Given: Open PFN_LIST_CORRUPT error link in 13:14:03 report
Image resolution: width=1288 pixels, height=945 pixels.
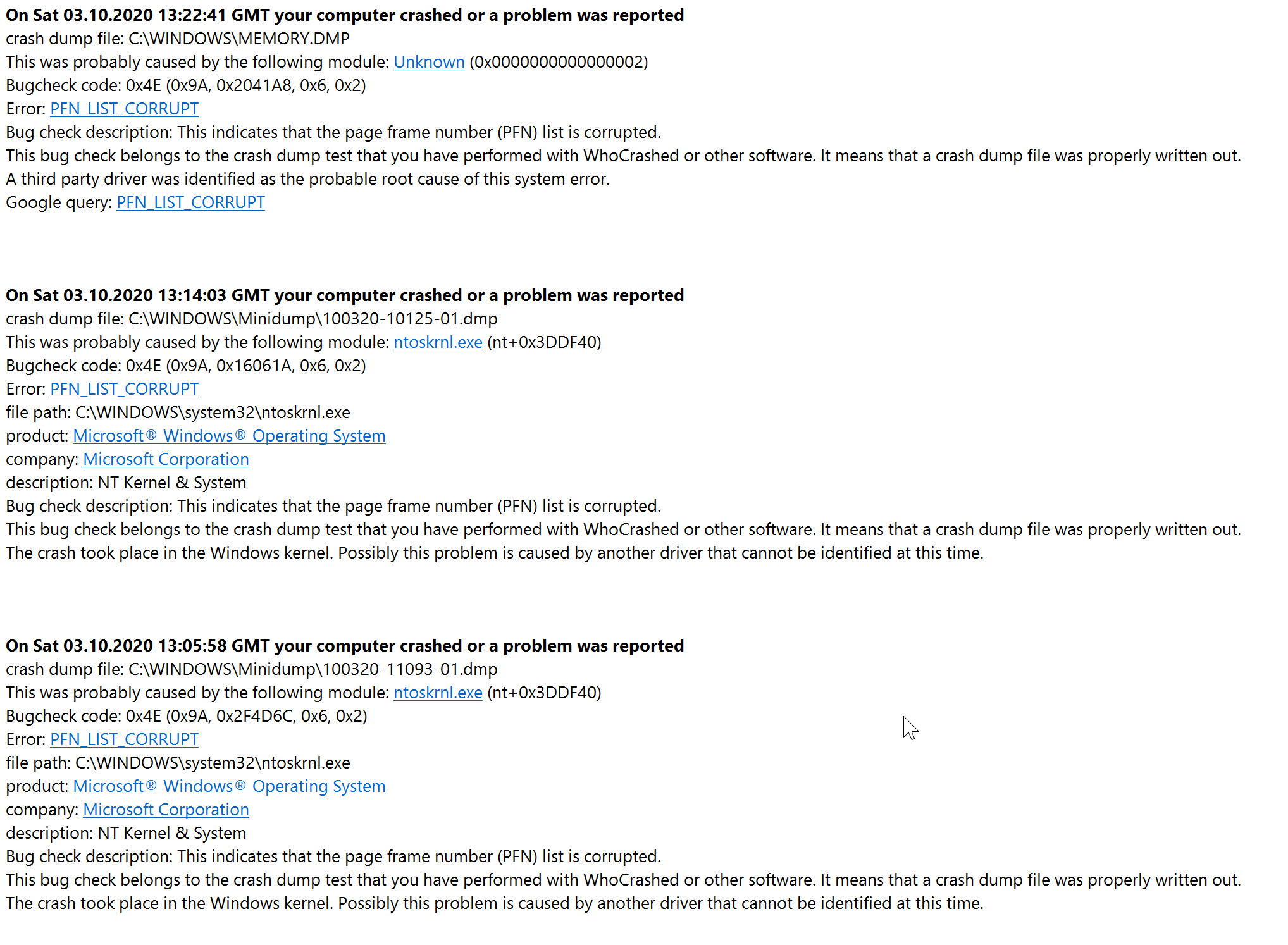Looking at the screenshot, I should point(124,389).
